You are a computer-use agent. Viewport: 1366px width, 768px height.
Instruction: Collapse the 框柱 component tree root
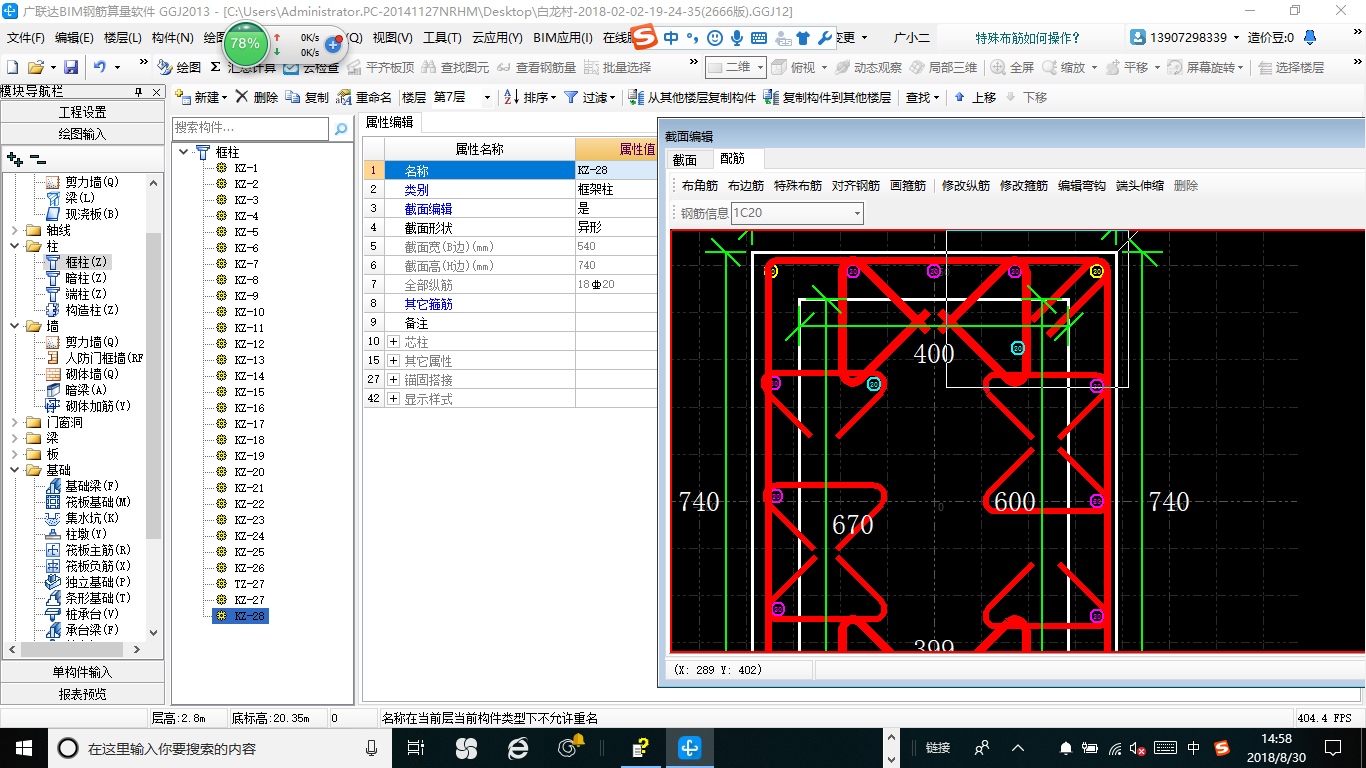coord(183,152)
